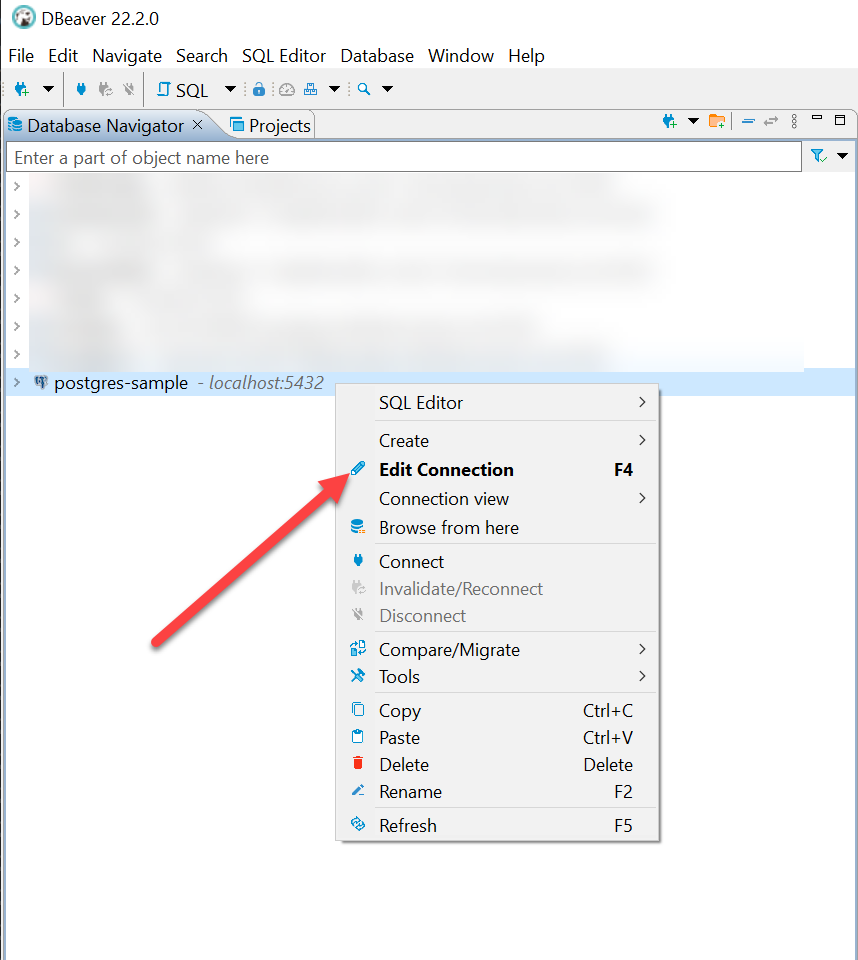Click the greyed Disconnect icon in main toolbar
858x960 pixels.
(129, 89)
